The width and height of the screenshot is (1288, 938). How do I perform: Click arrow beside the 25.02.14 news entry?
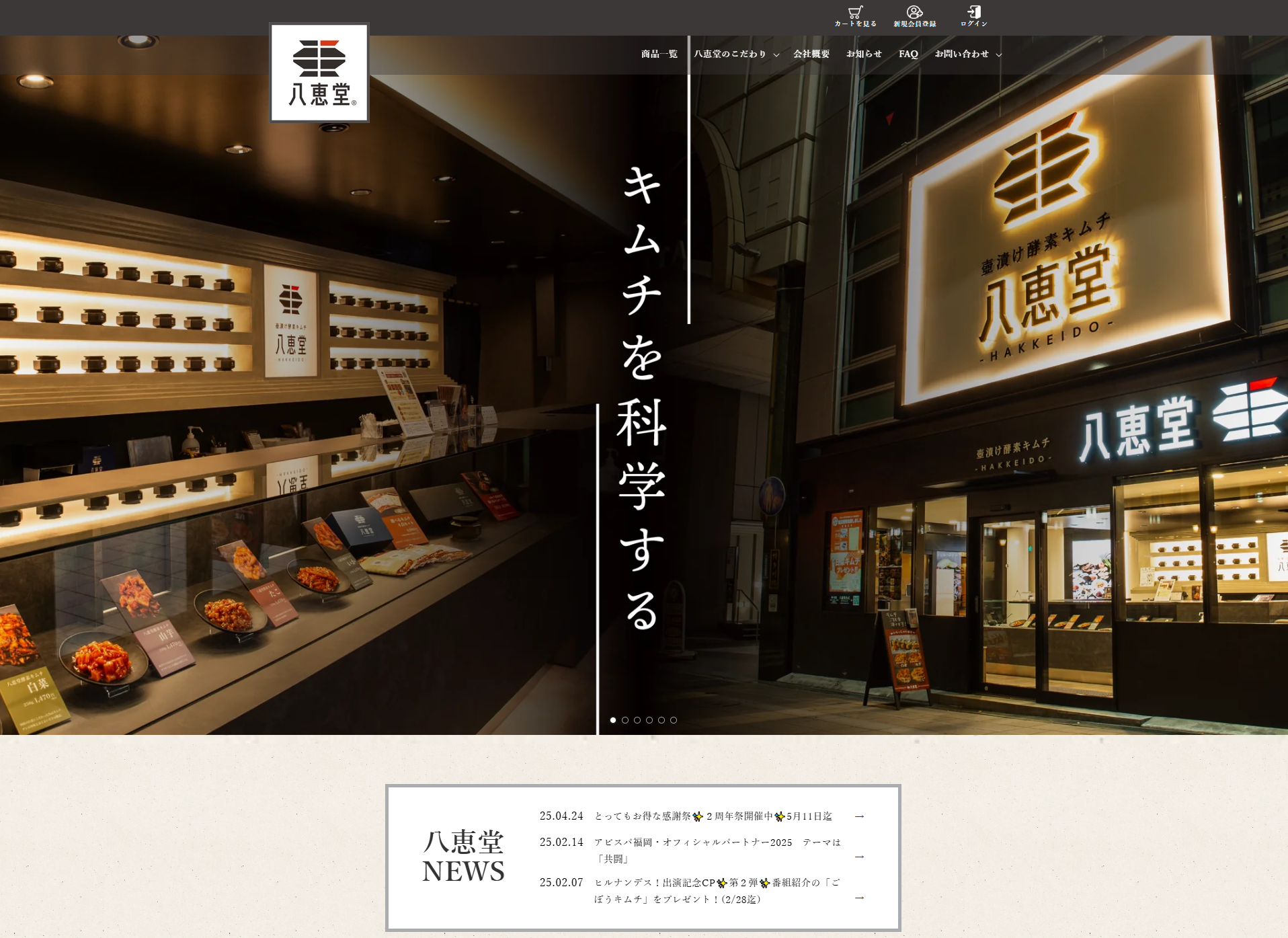click(x=859, y=857)
